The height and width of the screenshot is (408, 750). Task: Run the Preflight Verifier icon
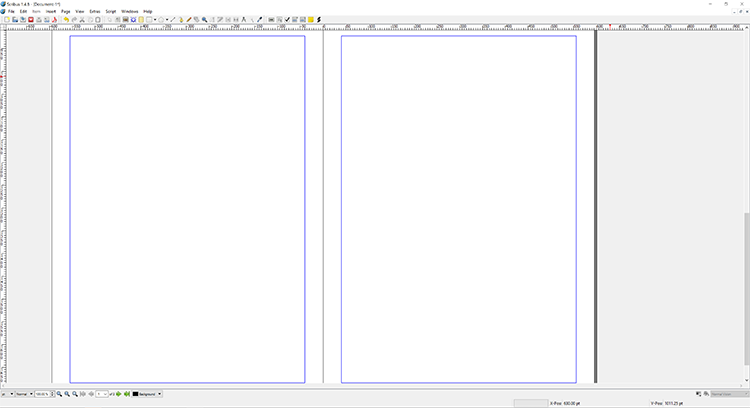coord(46,20)
